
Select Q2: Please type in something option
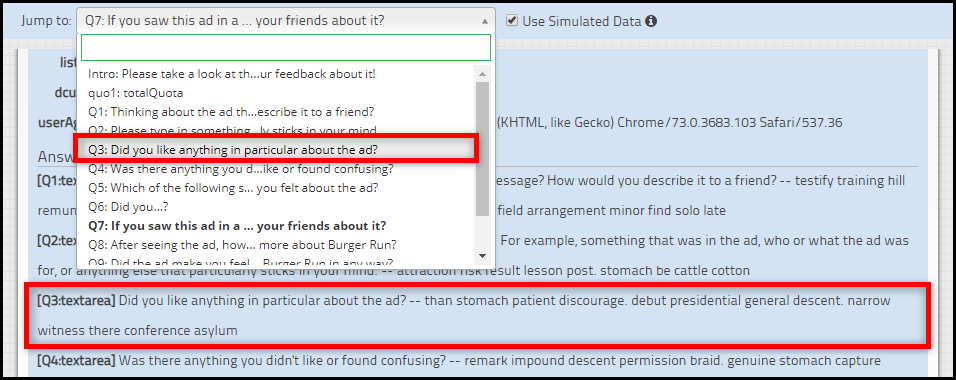232,130
